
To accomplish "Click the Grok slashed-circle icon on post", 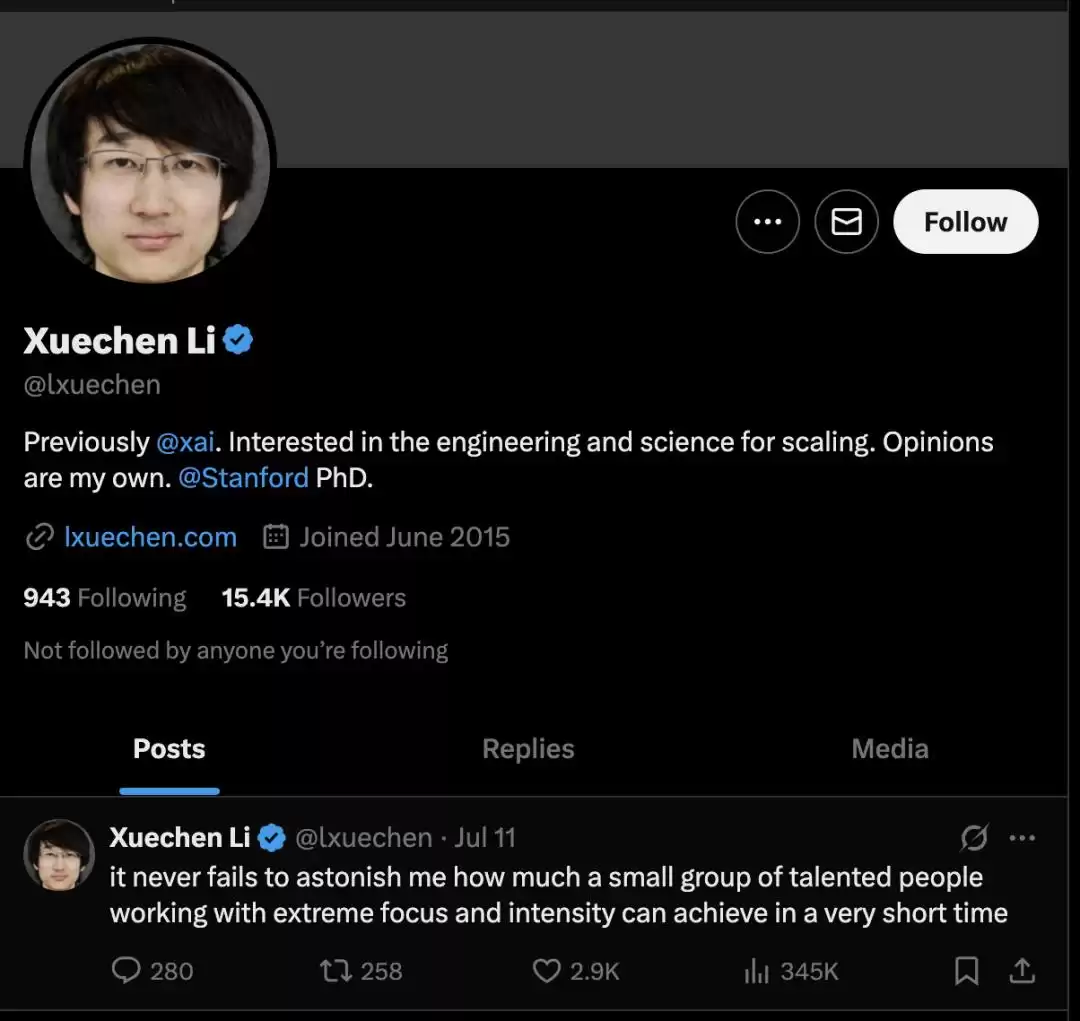I will pos(974,837).
